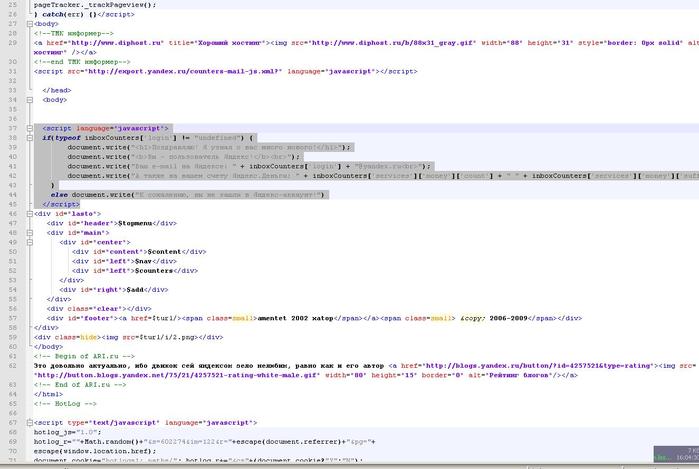Click the closing </script> tag on line 45
Screen dimensions: 699x469
[x=61, y=205]
